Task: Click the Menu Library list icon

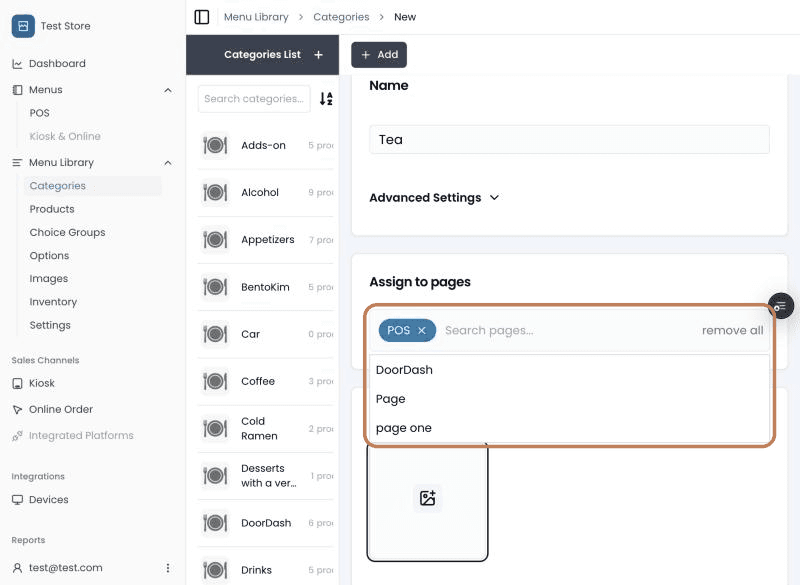Action: click(x=17, y=163)
